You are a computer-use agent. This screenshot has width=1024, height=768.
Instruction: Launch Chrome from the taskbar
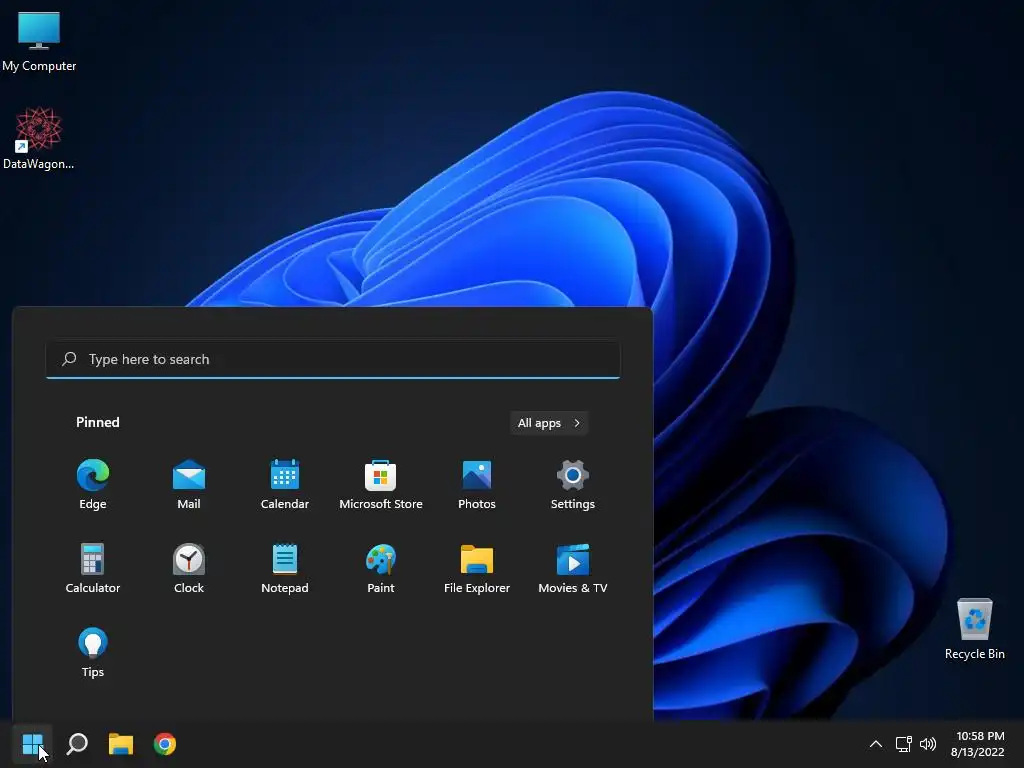coord(165,744)
